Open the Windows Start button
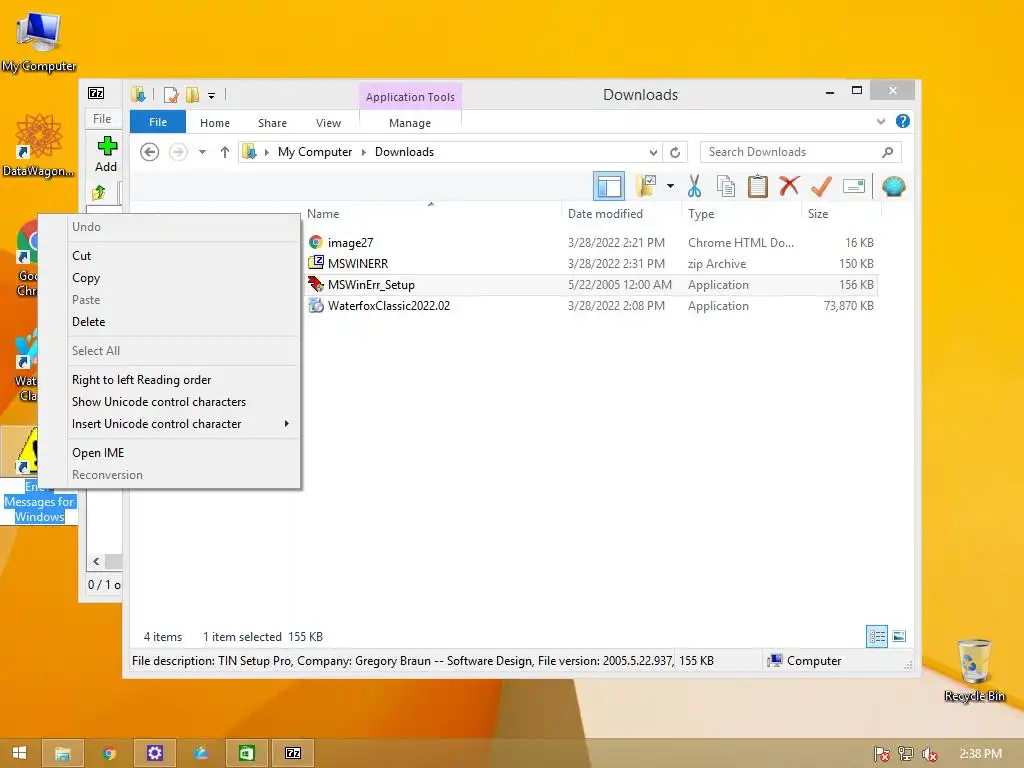The height and width of the screenshot is (768, 1024). point(20,753)
